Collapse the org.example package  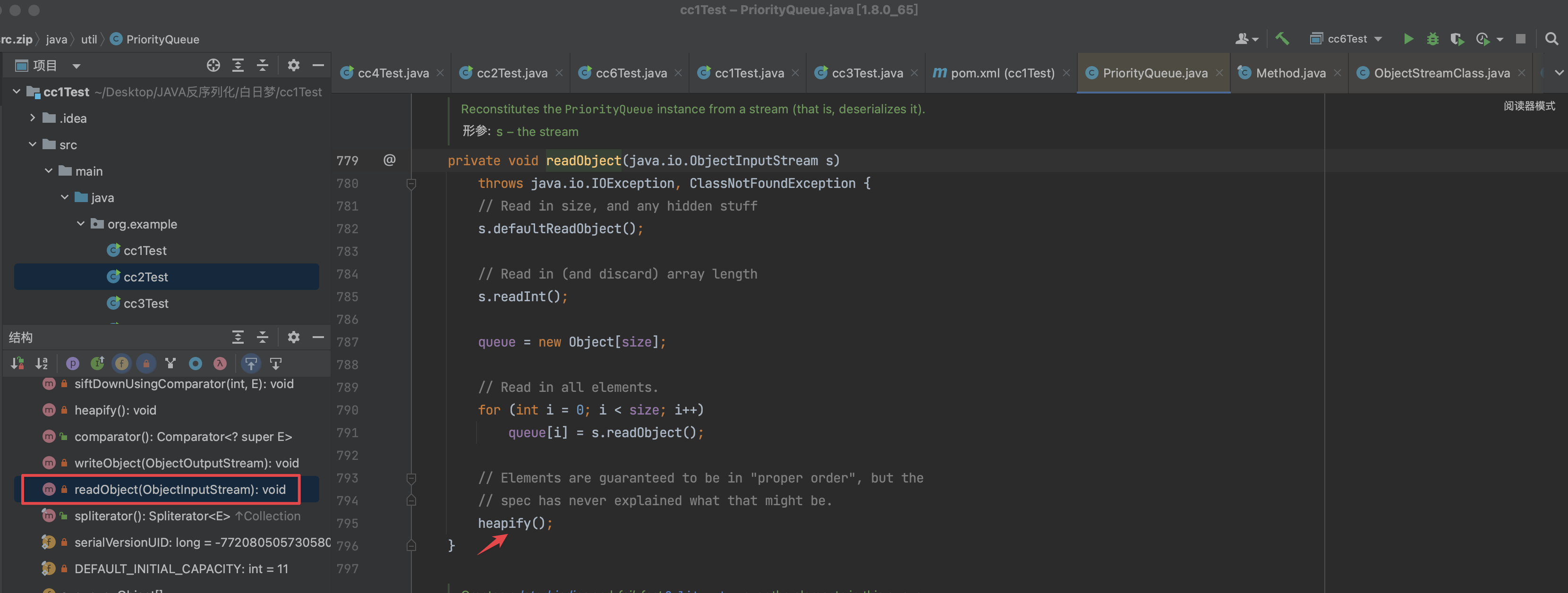(x=80, y=224)
